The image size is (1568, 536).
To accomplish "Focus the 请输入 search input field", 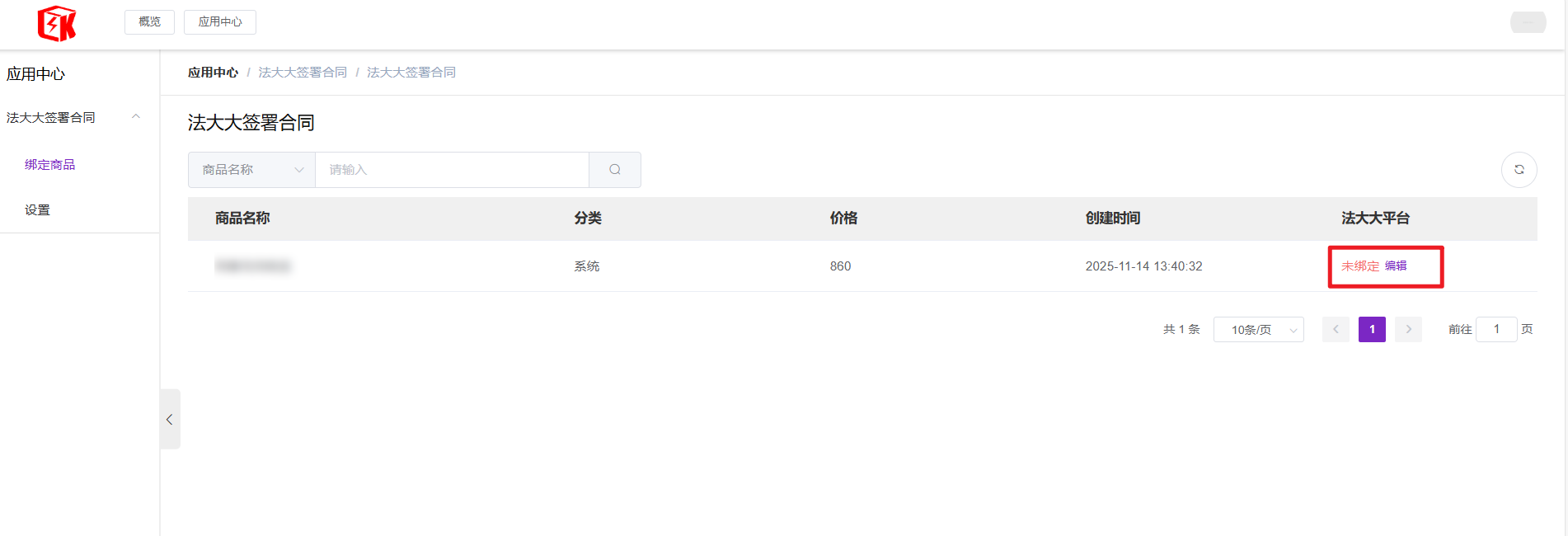I will 452,170.
